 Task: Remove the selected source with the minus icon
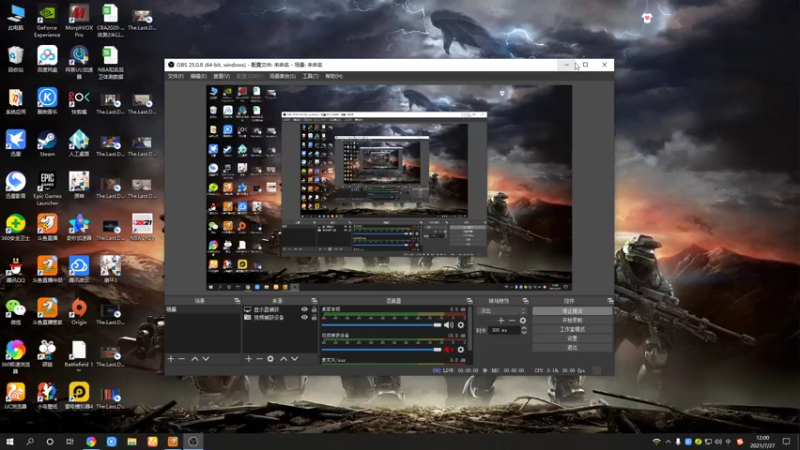tap(259, 359)
